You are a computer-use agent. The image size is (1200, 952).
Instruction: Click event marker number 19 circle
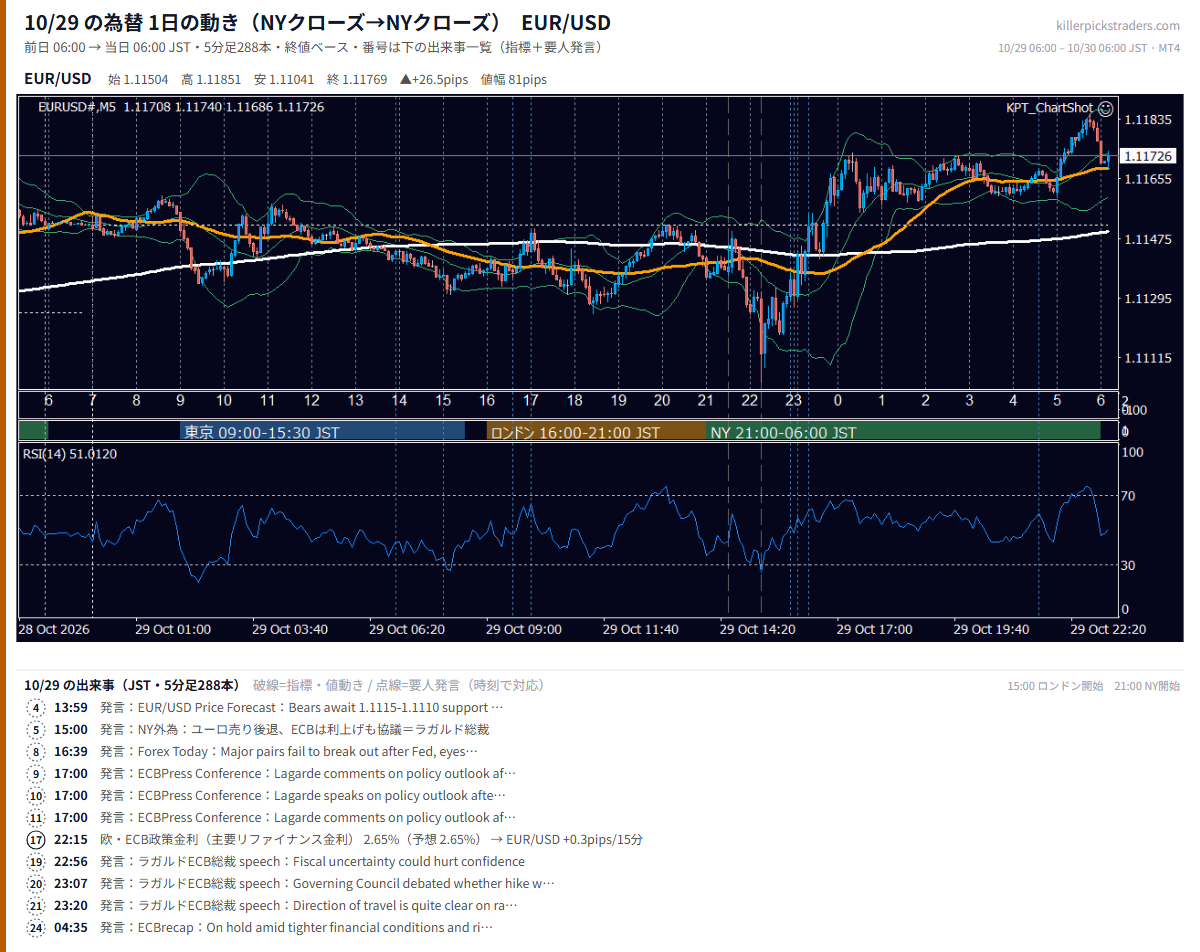(37, 861)
